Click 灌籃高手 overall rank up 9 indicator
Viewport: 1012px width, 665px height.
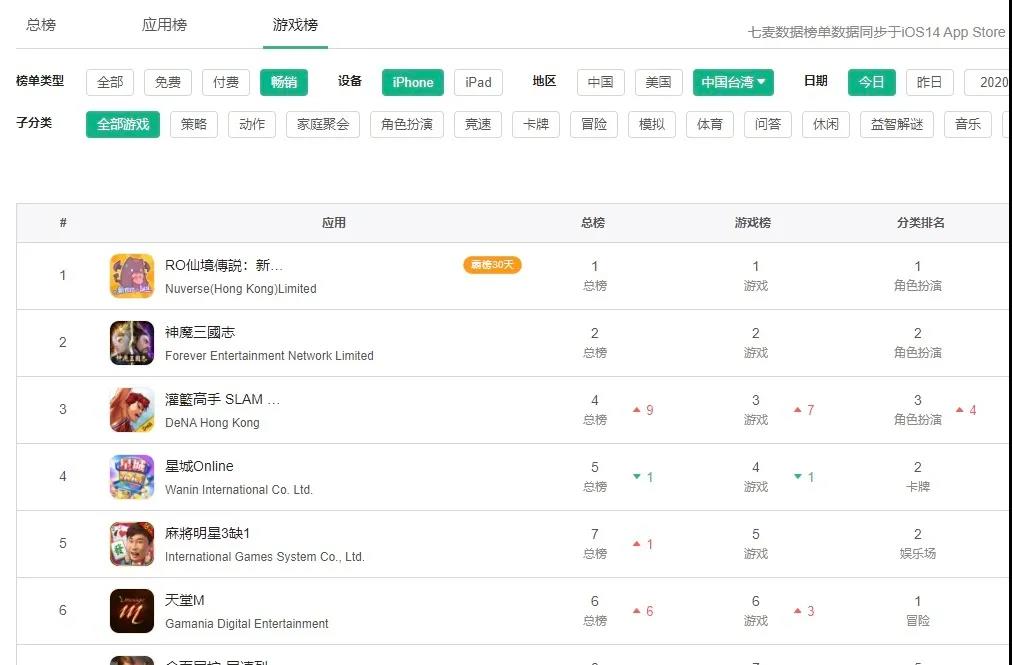click(643, 410)
